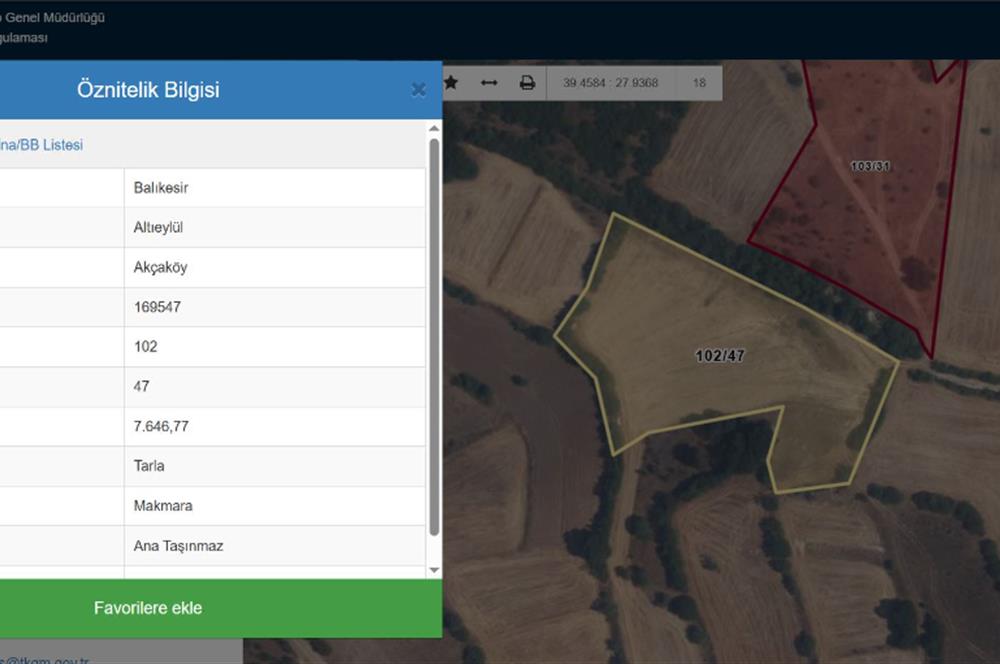The width and height of the screenshot is (1000, 664).
Task: Click the Akçaköy neighborhood value
Action: click(x=160, y=268)
